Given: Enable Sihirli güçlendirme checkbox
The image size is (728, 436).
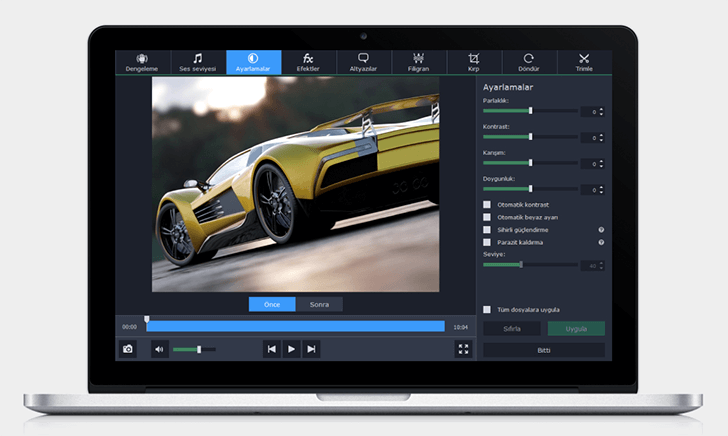Looking at the screenshot, I should click(487, 229).
